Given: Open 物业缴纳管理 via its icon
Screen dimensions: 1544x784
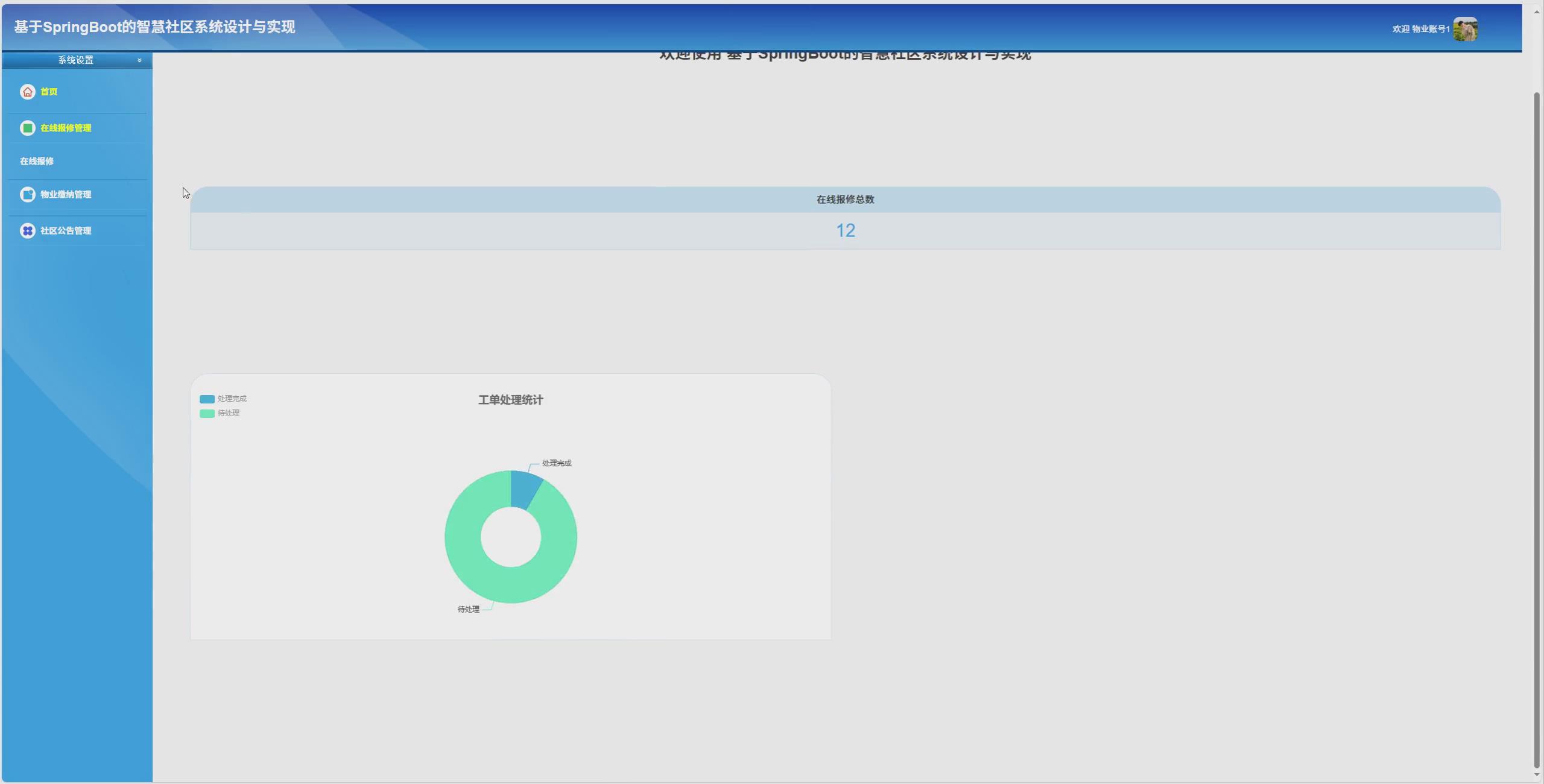Looking at the screenshot, I should pos(27,194).
